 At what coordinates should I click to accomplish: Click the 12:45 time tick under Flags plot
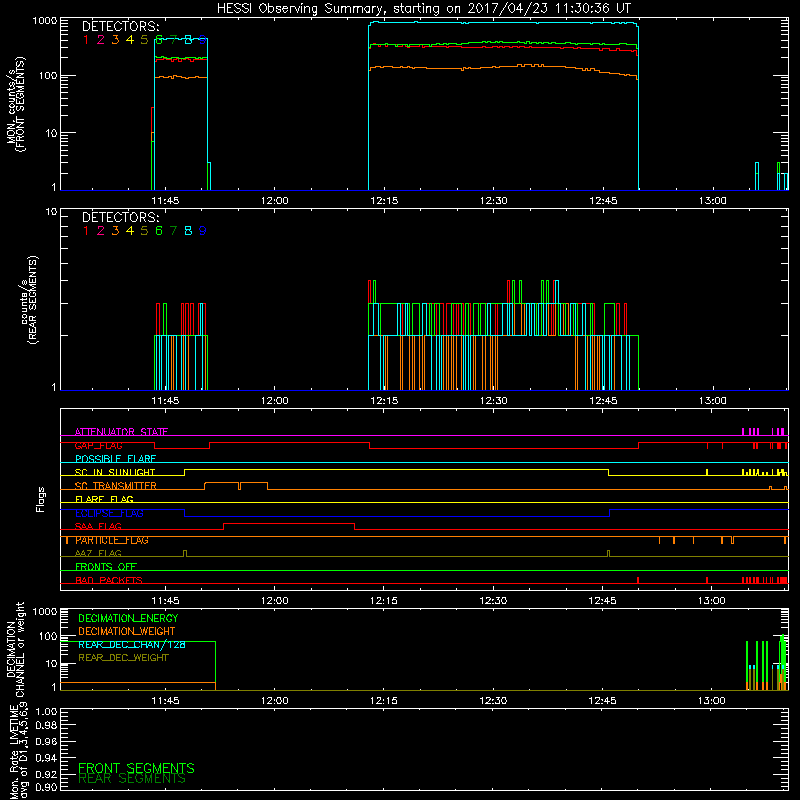pyautogui.click(x=603, y=601)
